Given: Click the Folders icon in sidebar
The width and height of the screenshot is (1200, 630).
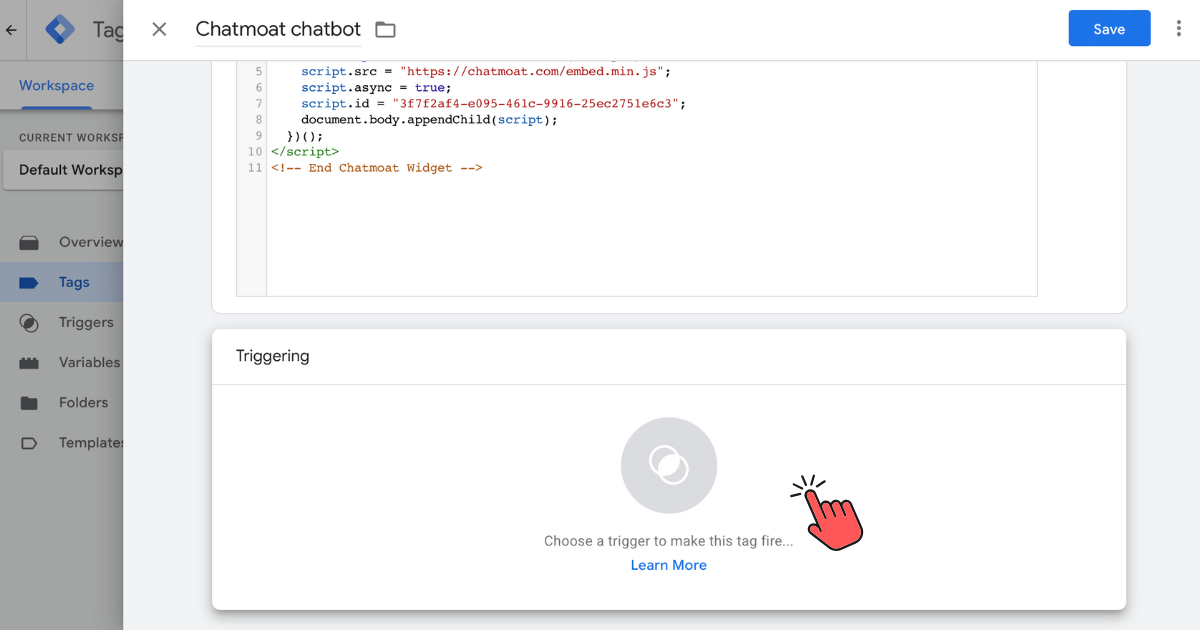Looking at the screenshot, I should click(x=29, y=403).
